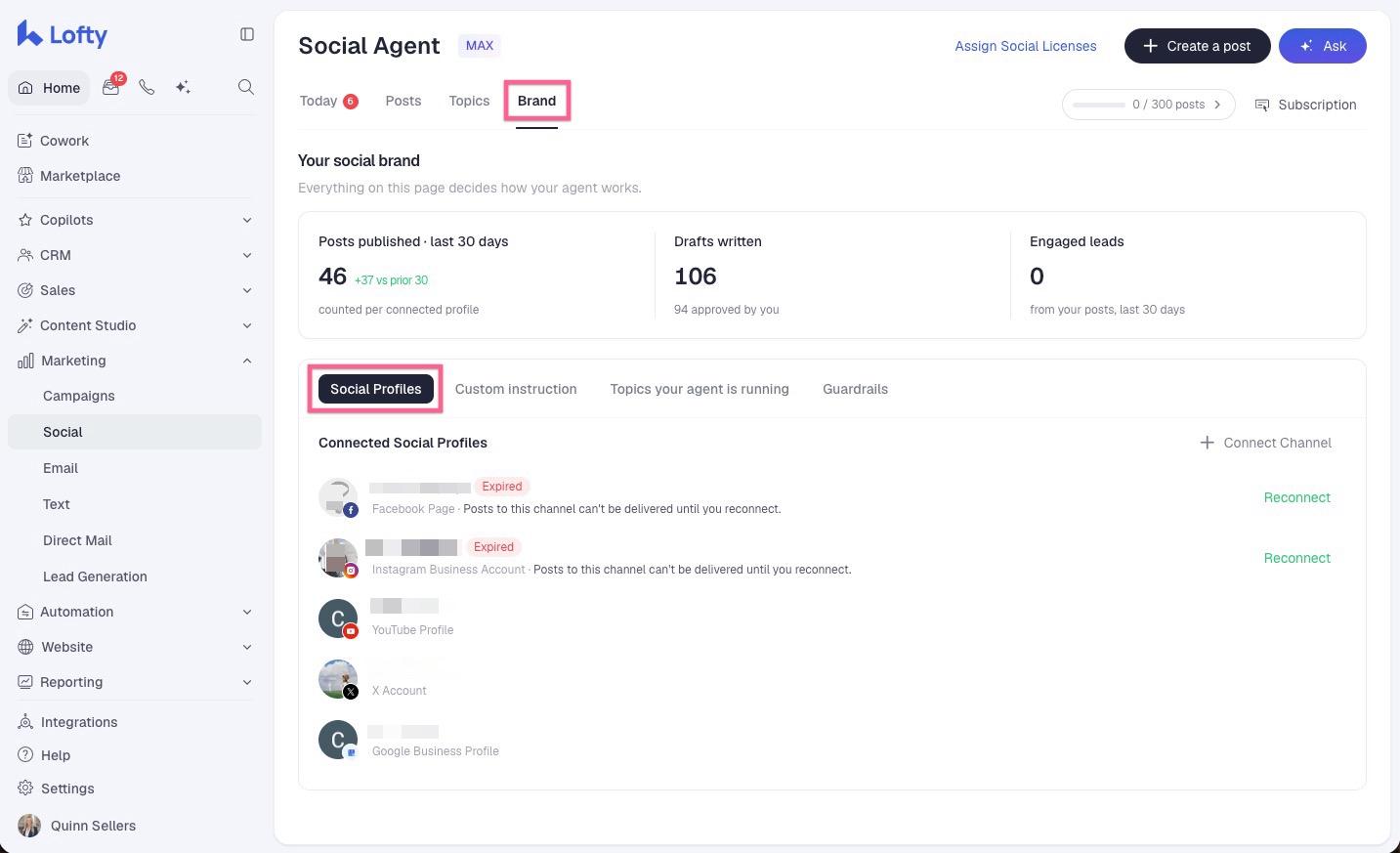Image resolution: width=1400 pixels, height=853 pixels.
Task: Expand the Sales section
Action: pyautogui.click(x=135, y=290)
